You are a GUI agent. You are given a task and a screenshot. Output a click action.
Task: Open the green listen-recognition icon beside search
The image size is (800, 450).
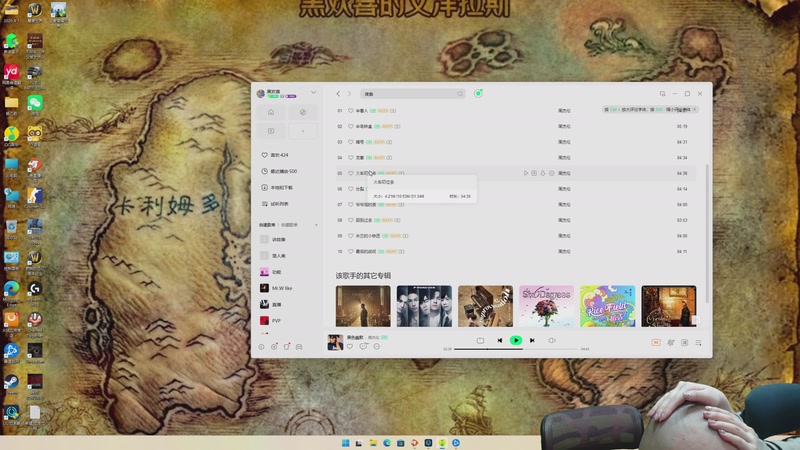point(478,93)
